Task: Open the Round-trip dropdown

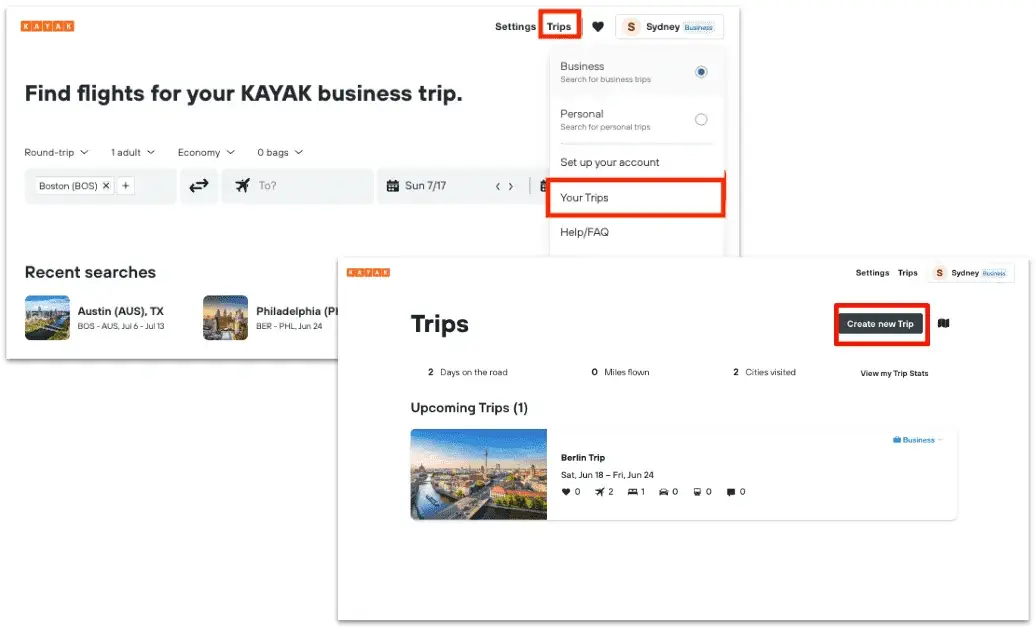Action: pos(56,153)
